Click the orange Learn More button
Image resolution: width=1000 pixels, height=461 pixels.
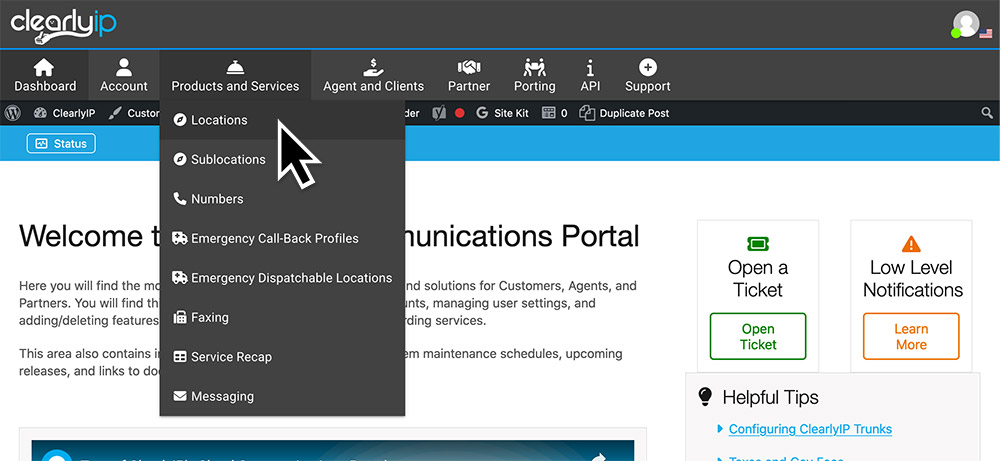910,336
